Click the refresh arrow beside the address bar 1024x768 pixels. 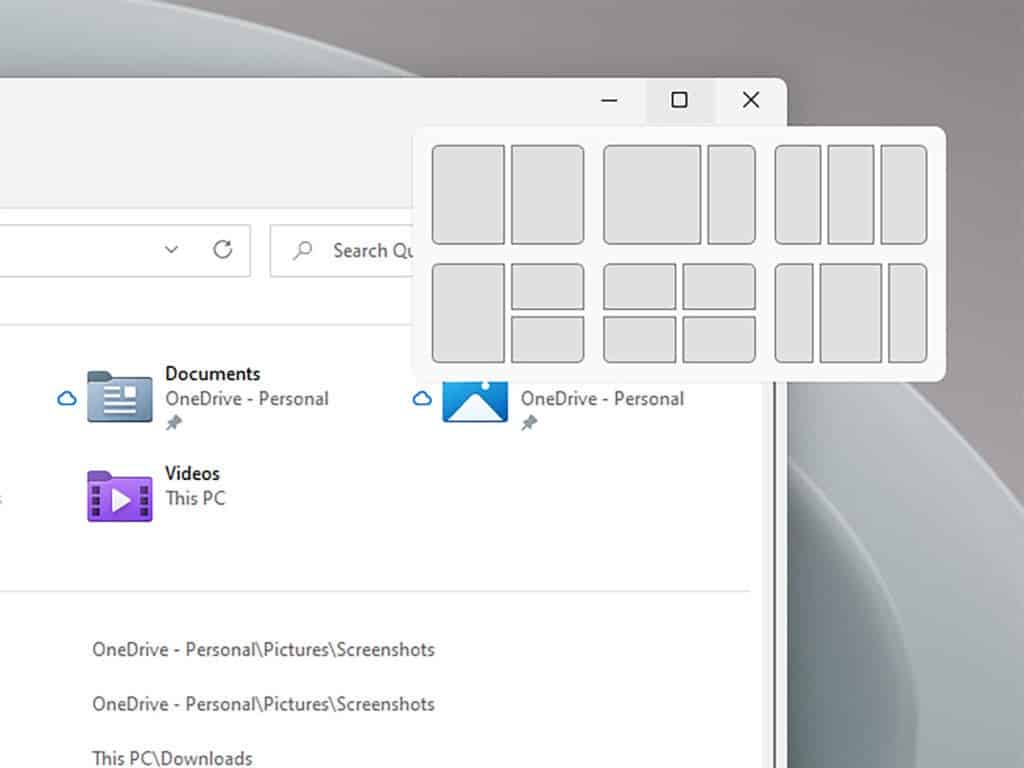click(x=223, y=249)
